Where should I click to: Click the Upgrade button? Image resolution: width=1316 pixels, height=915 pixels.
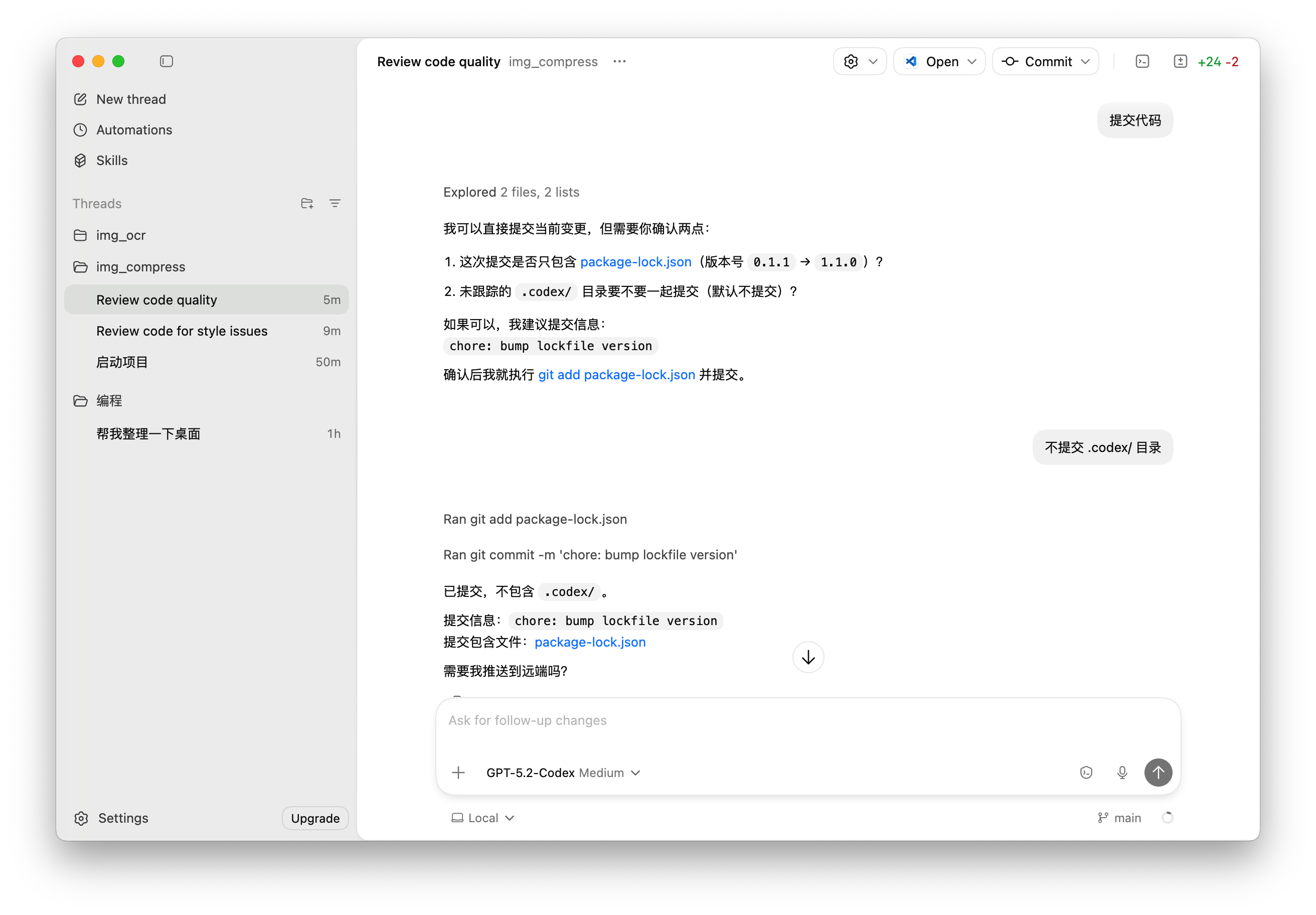[x=314, y=818]
